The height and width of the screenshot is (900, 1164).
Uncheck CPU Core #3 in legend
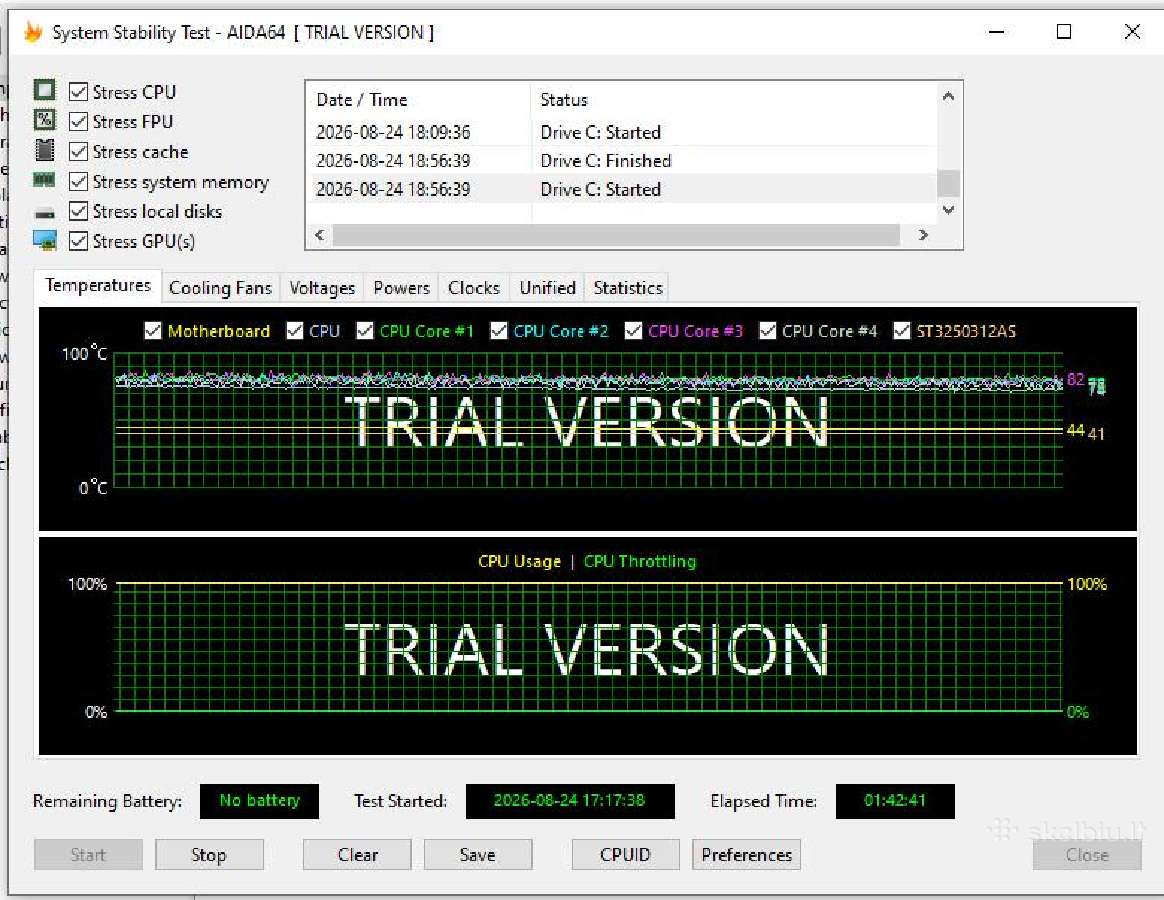(633, 330)
